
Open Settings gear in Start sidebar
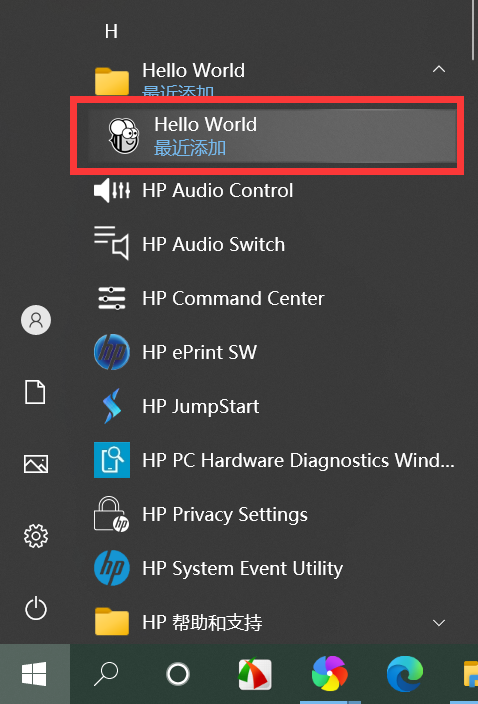36,536
